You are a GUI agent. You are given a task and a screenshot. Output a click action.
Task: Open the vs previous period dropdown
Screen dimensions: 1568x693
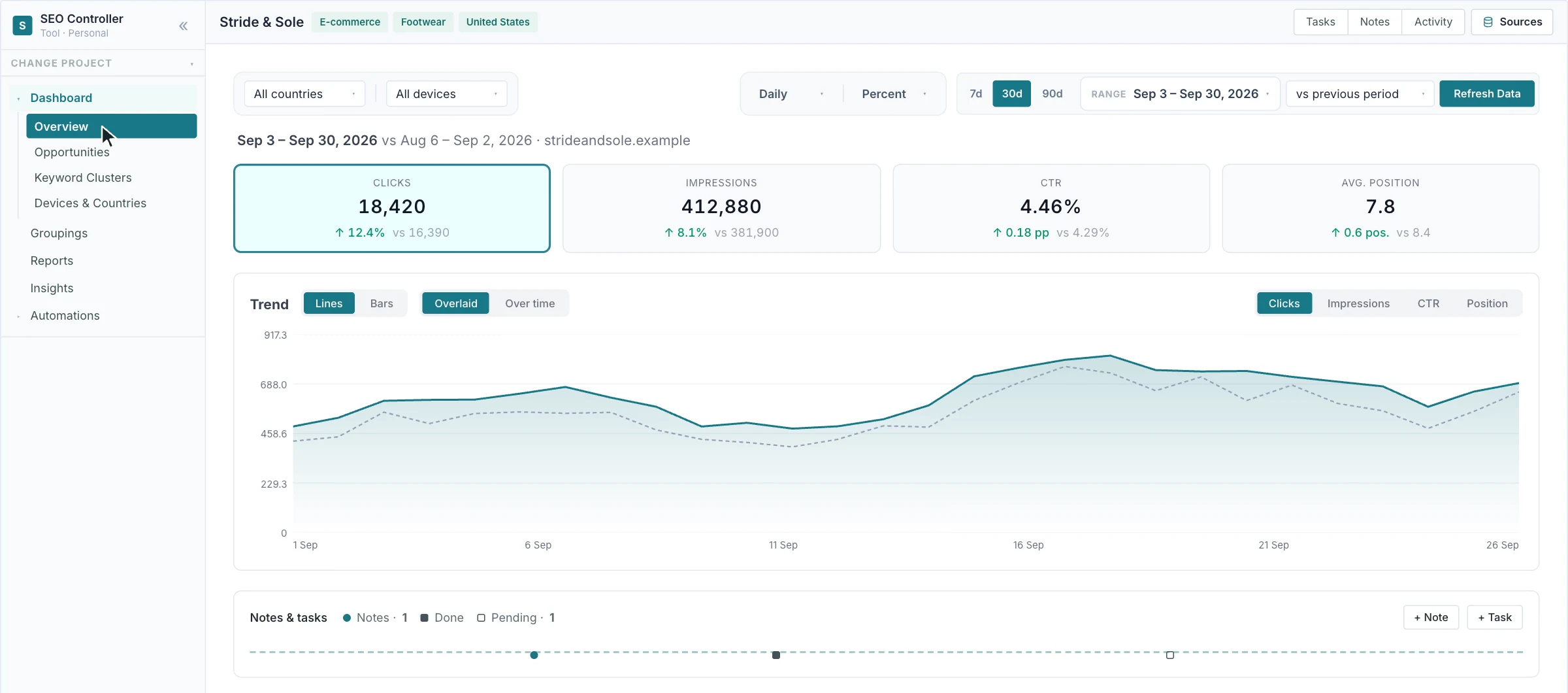coord(1360,93)
